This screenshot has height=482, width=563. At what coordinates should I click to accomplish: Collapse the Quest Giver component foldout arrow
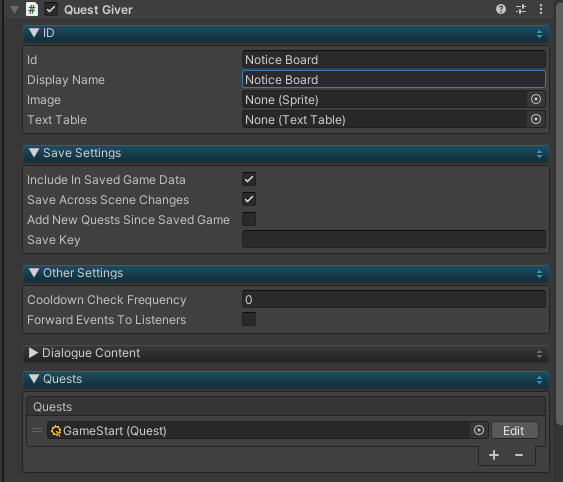pos(14,10)
